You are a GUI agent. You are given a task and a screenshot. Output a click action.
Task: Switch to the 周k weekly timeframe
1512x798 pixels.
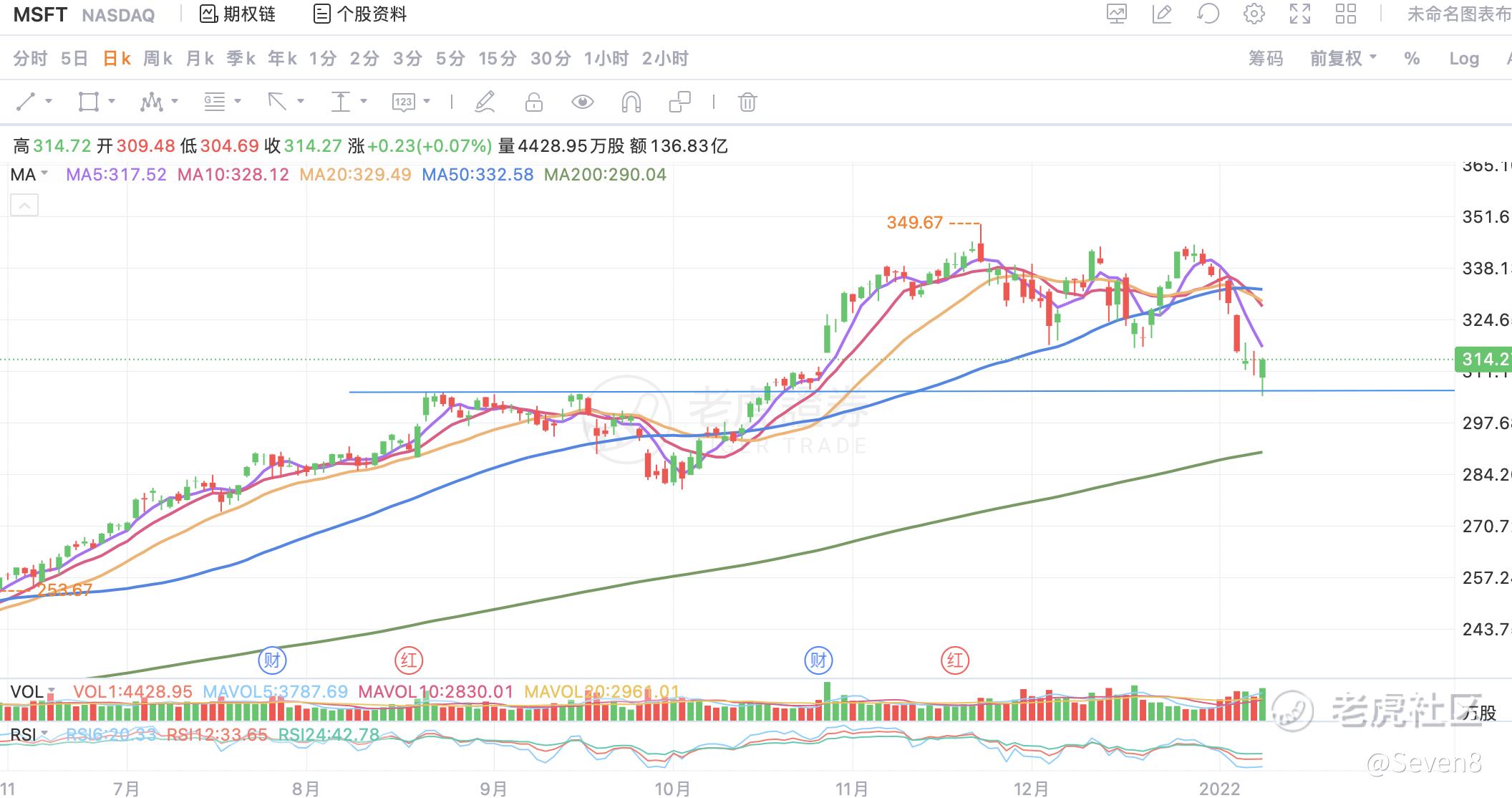point(157,59)
